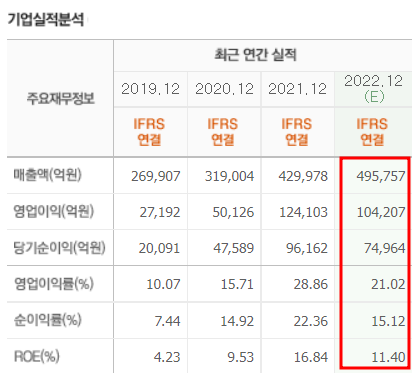Select net margin value 7.44

click(167, 321)
